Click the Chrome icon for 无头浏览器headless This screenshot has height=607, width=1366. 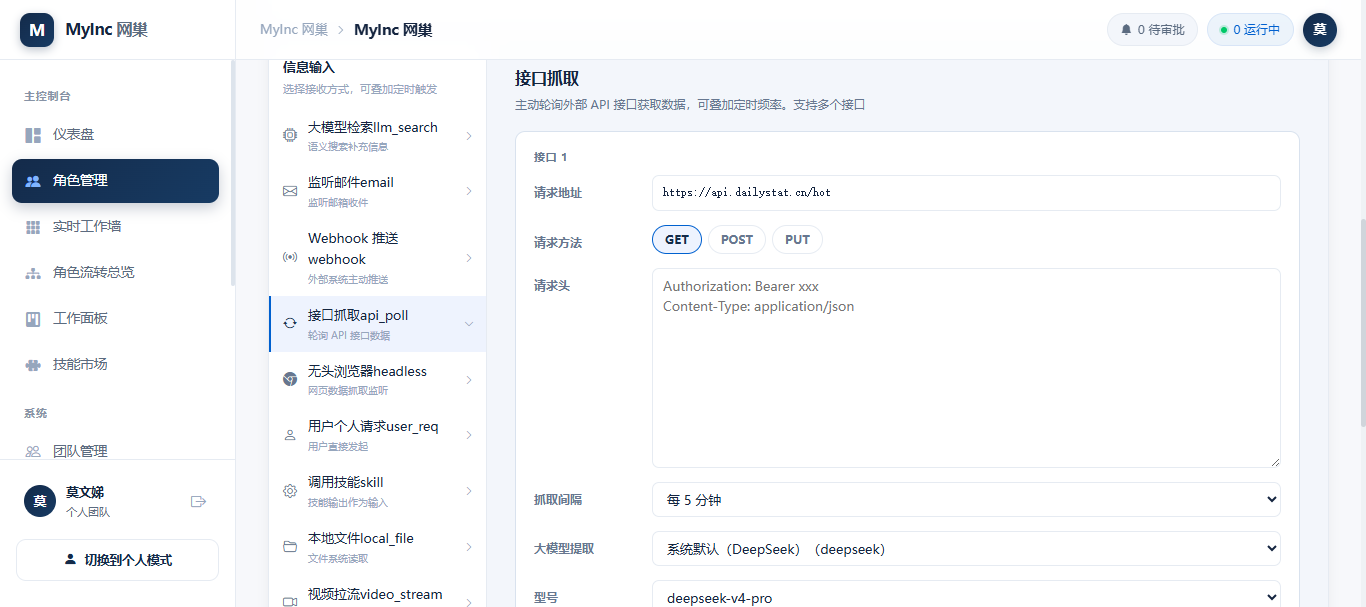[x=290, y=379]
